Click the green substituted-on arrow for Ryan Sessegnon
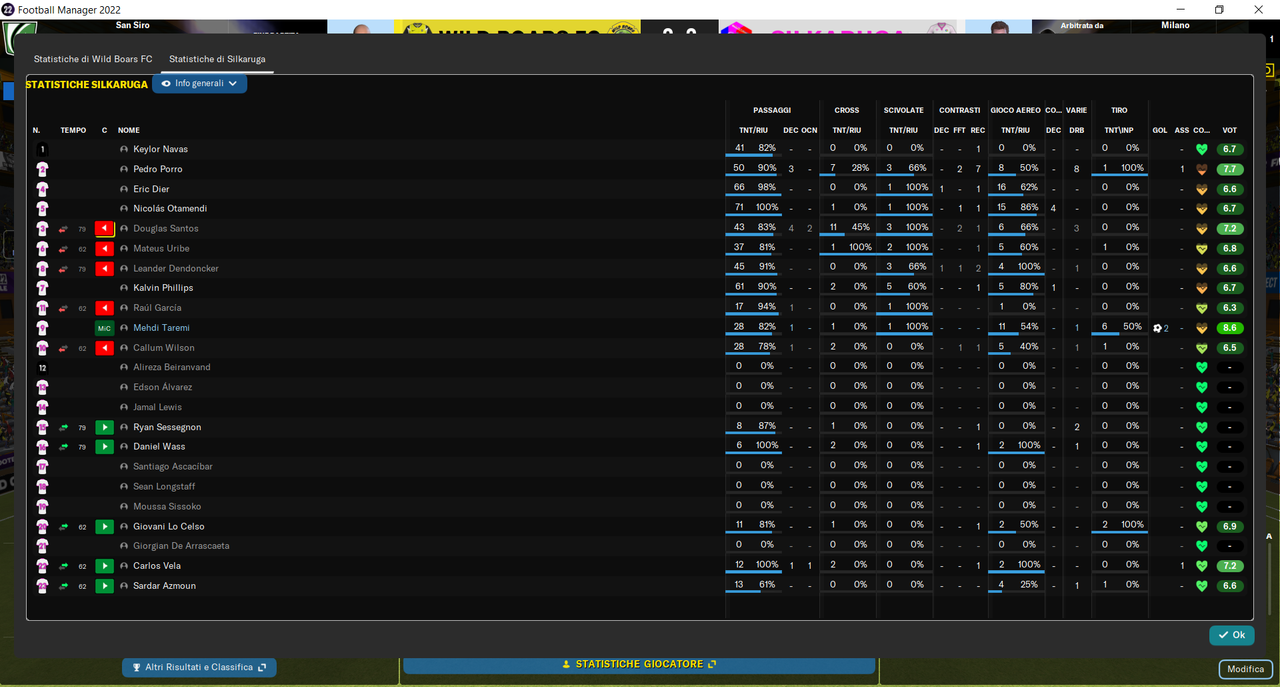Viewport: 1280px width, 687px height. (104, 427)
